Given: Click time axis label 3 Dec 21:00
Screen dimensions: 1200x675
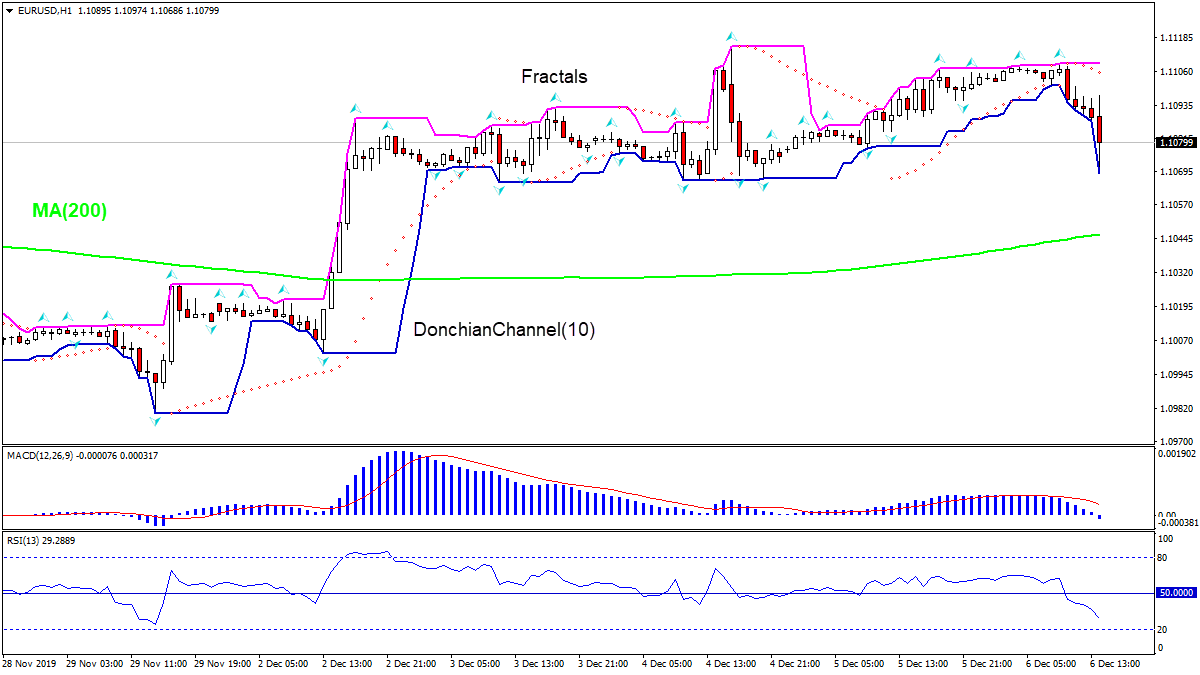Looking at the screenshot, I should click(x=605, y=663).
